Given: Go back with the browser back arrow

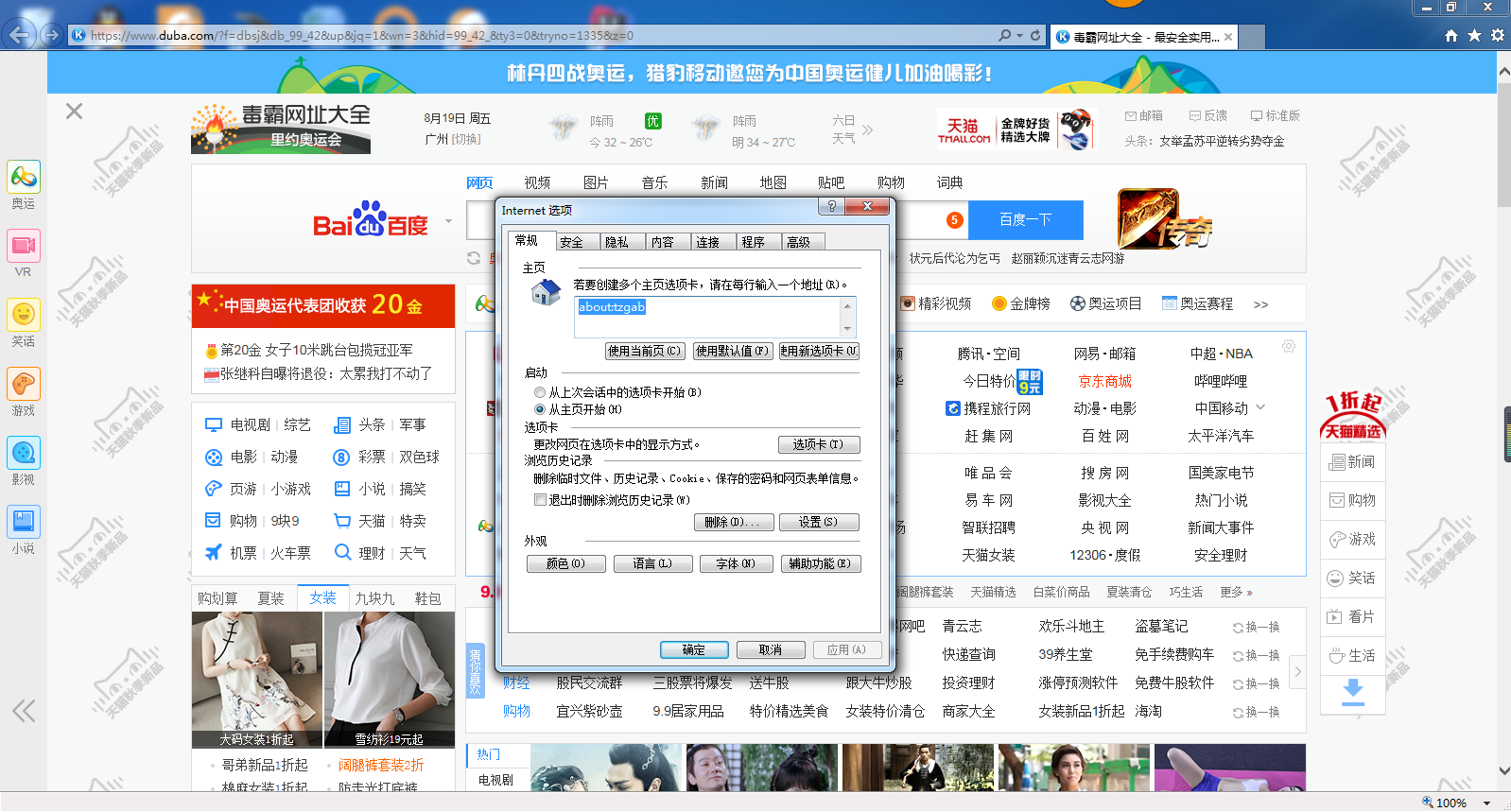Looking at the screenshot, I should (x=20, y=36).
